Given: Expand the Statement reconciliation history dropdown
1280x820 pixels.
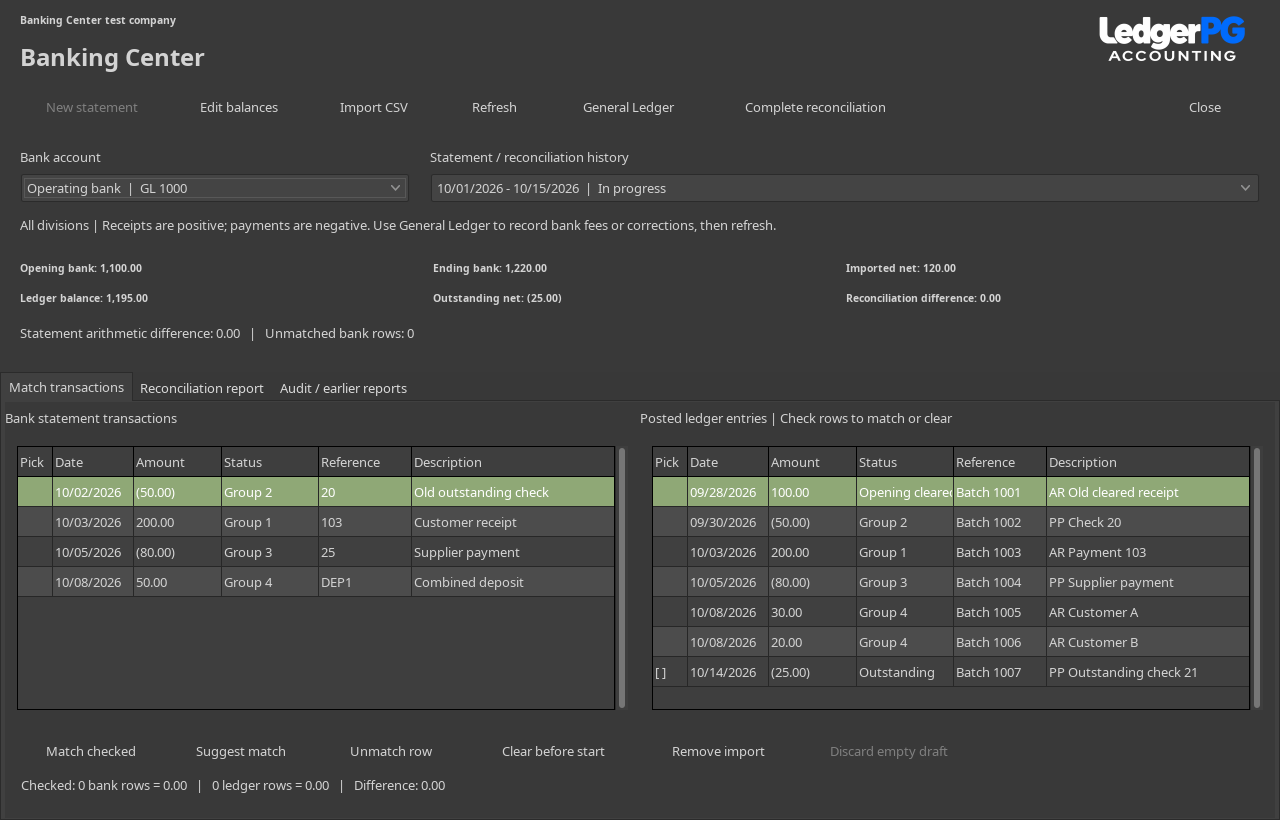Looking at the screenshot, I should click(x=845, y=188).
